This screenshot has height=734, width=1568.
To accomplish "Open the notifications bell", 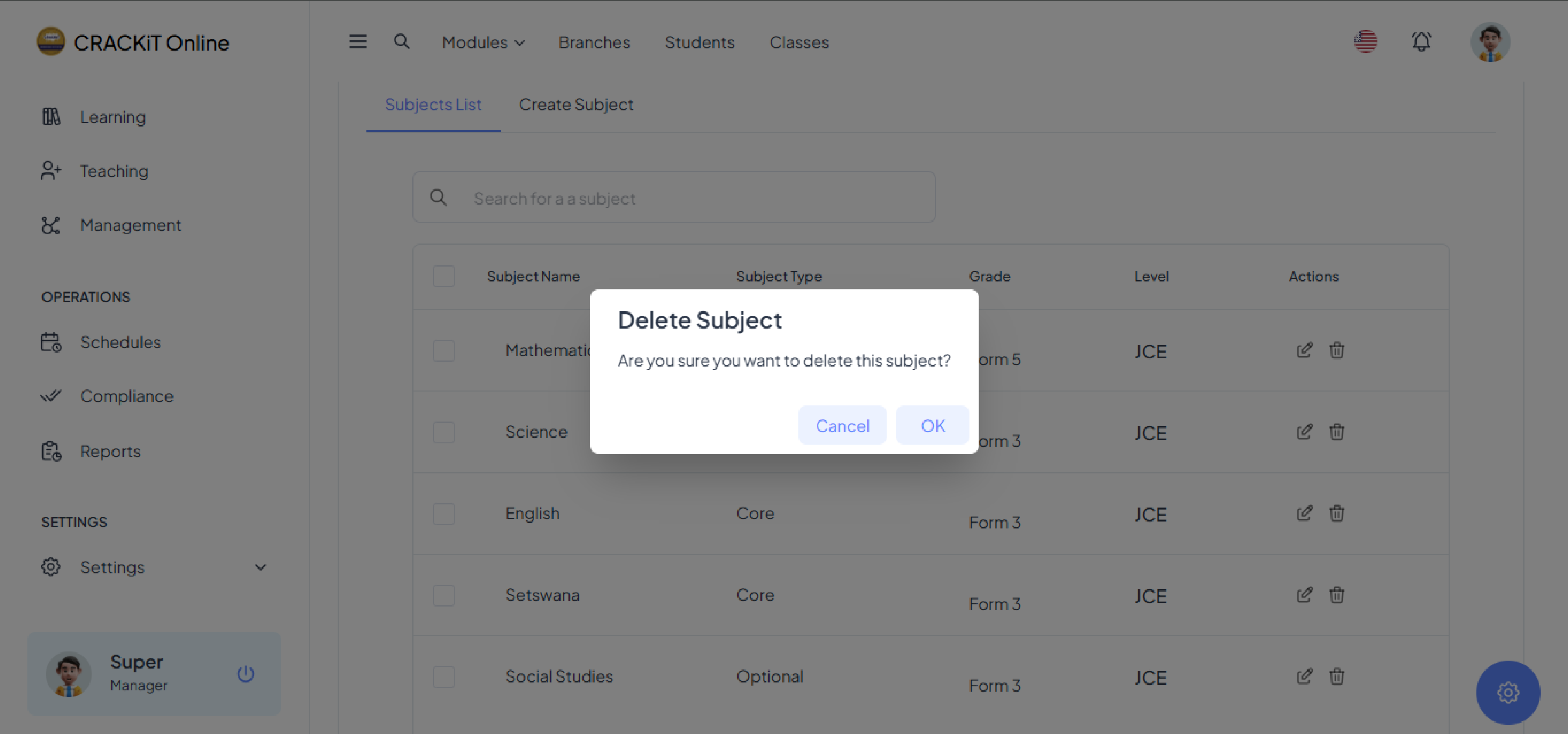I will (1421, 42).
